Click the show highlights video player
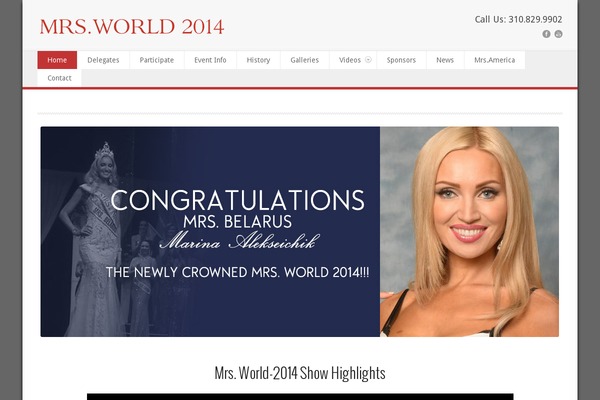Screen dimensions: 600x400 coord(300,397)
